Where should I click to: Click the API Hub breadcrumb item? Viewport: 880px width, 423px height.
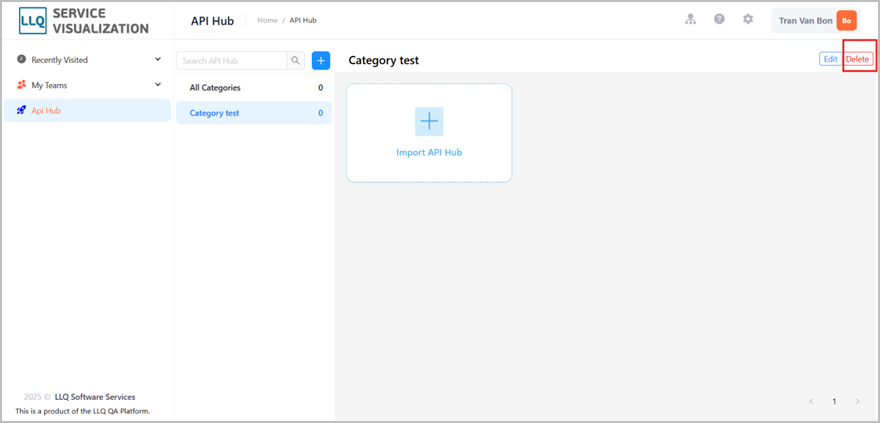(x=303, y=20)
